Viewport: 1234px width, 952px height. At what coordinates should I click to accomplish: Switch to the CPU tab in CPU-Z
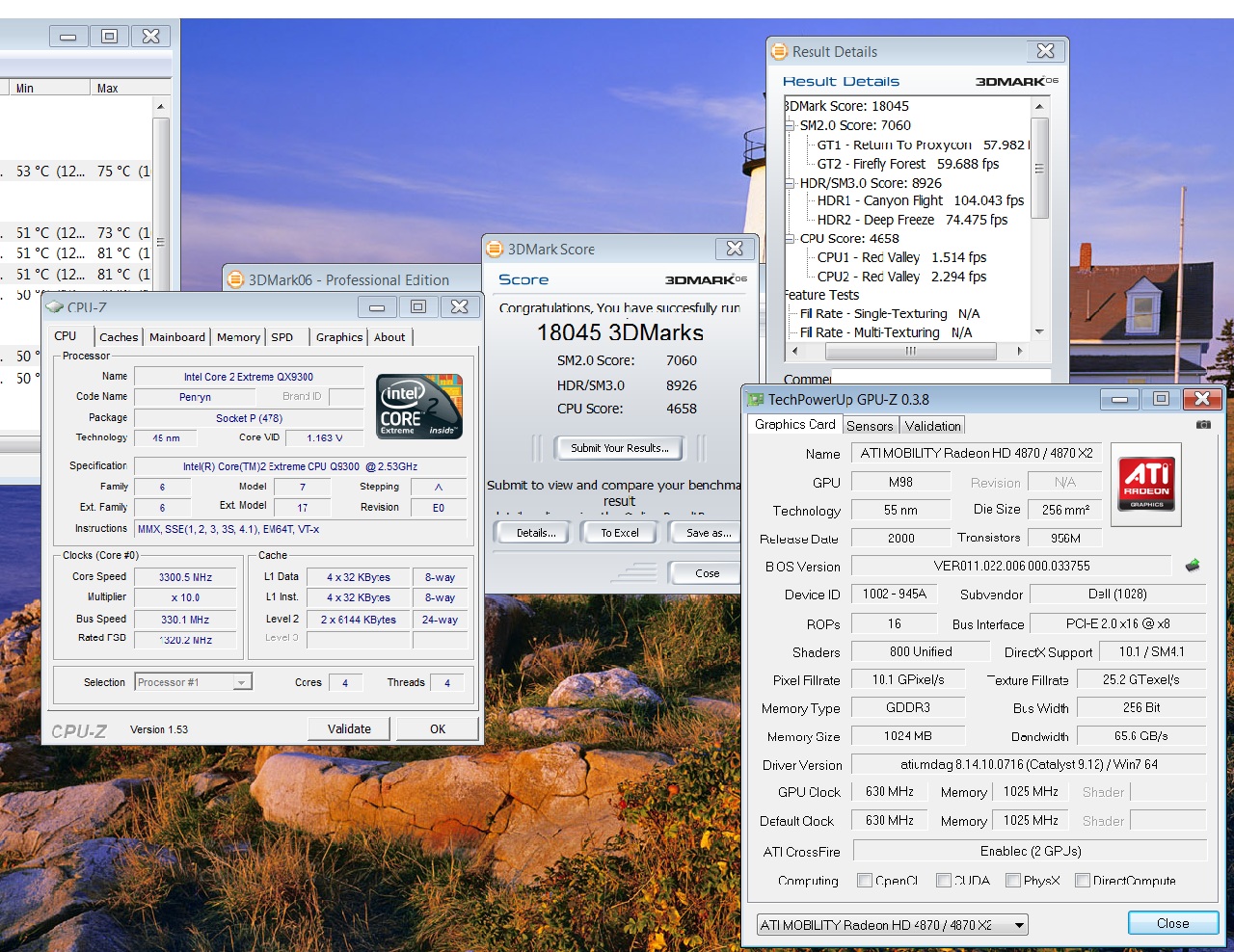tap(66, 336)
